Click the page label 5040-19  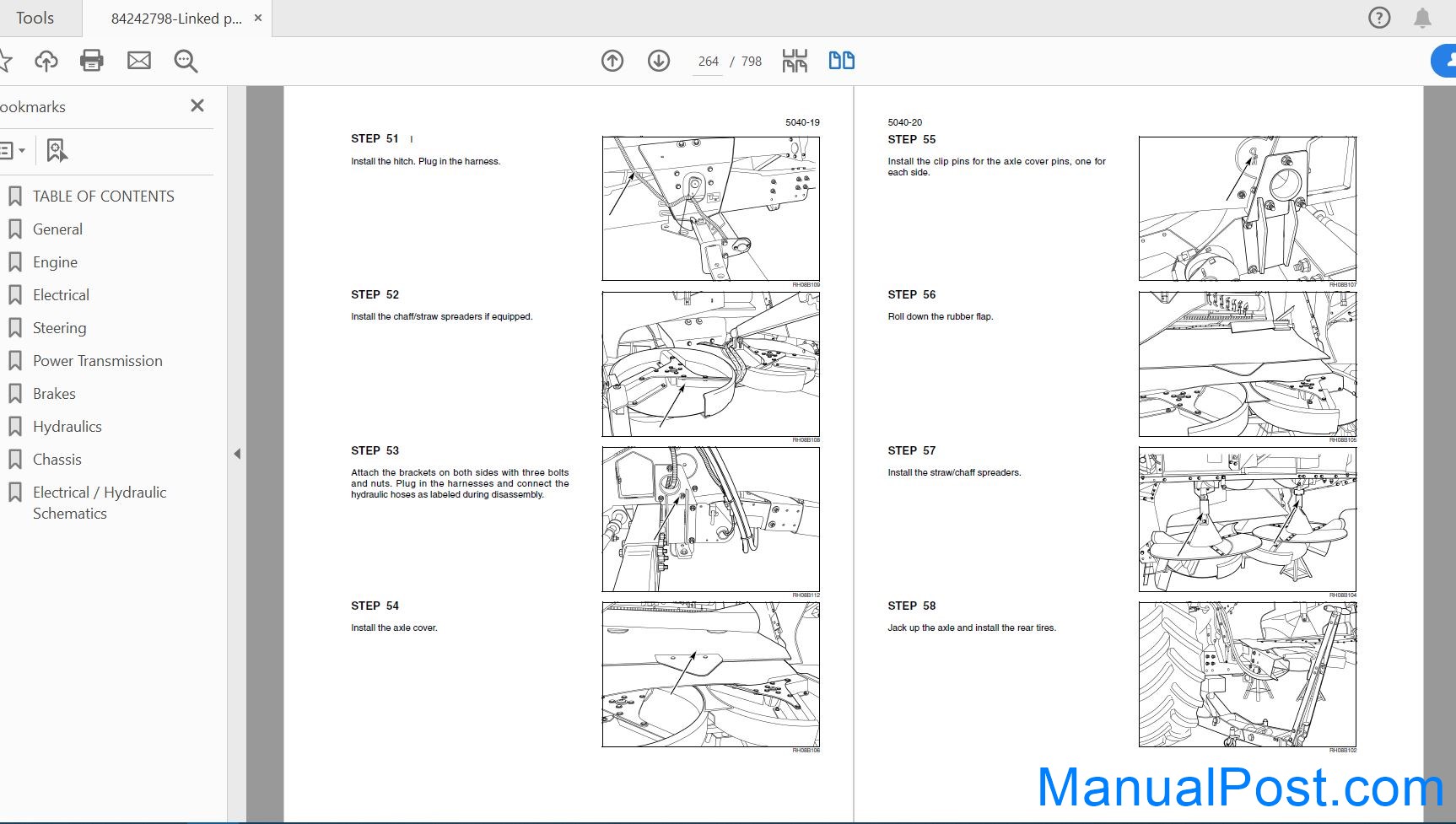click(802, 122)
